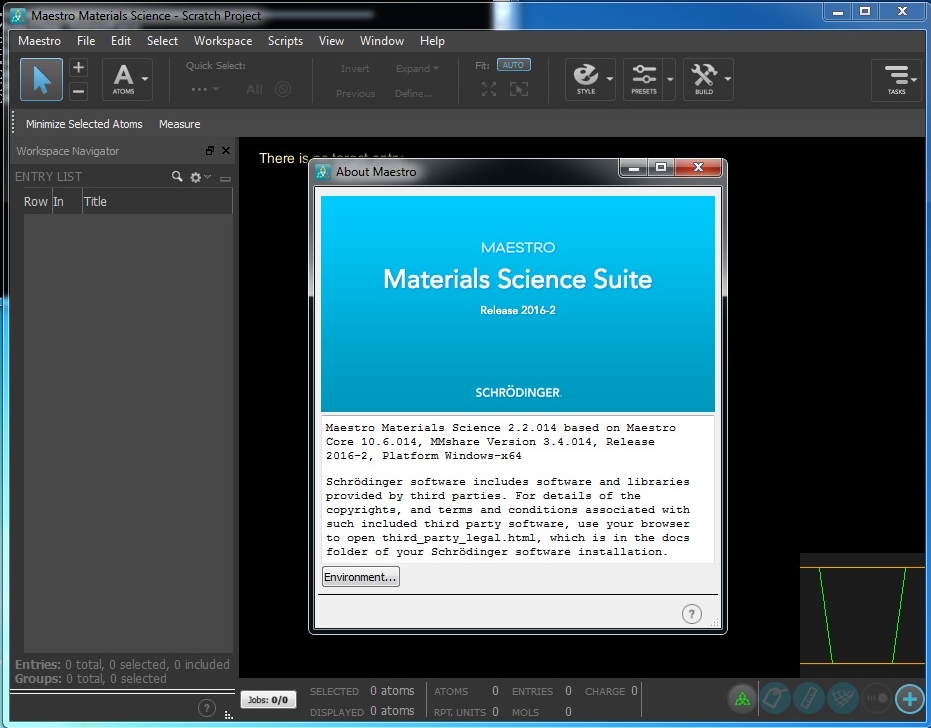Open the Tasks menu icon
The width and height of the screenshot is (931, 728).
897,79
